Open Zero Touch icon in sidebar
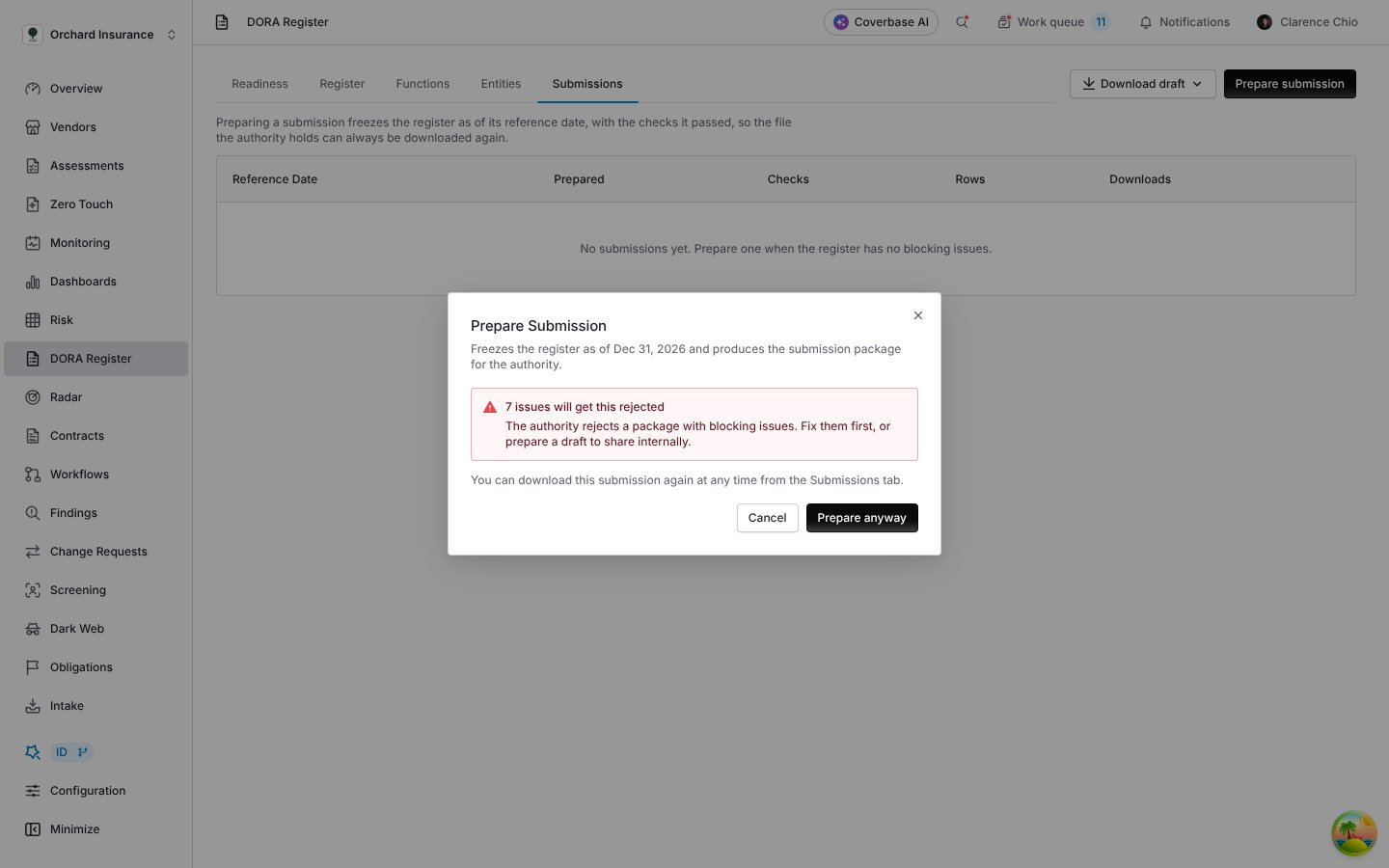 tap(33, 204)
